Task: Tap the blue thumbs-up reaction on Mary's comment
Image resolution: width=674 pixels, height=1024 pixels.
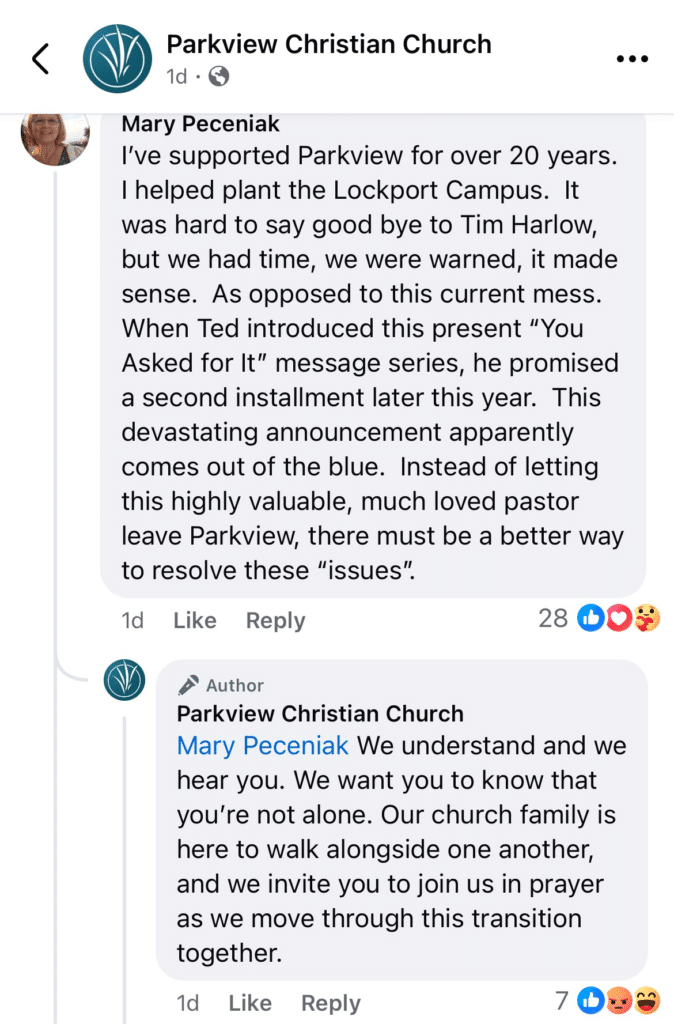Action: [x=591, y=619]
